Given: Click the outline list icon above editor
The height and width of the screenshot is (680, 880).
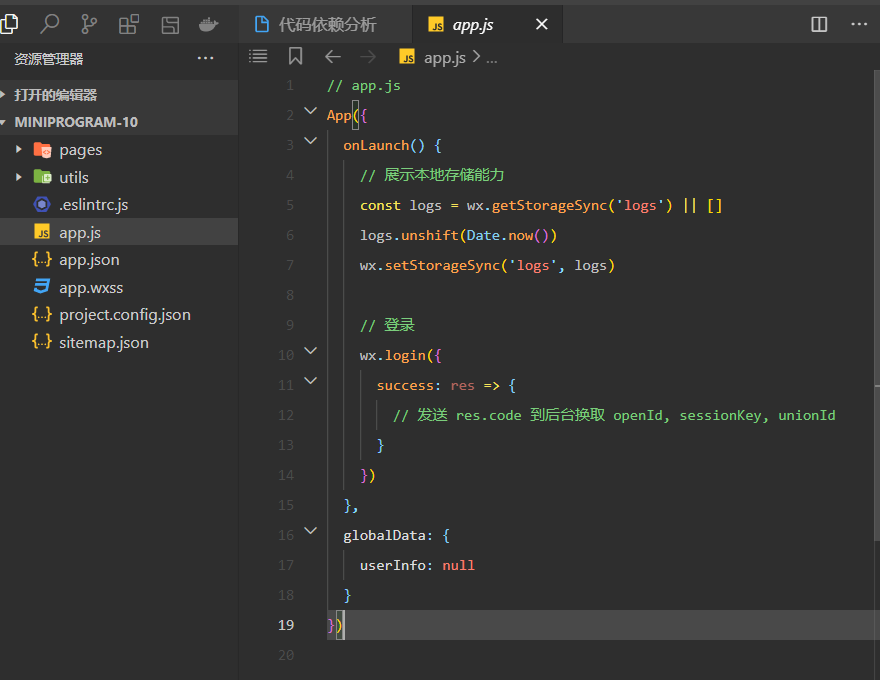Looking at the screenshot, I should pyautogui.click(x=258, y=57).
